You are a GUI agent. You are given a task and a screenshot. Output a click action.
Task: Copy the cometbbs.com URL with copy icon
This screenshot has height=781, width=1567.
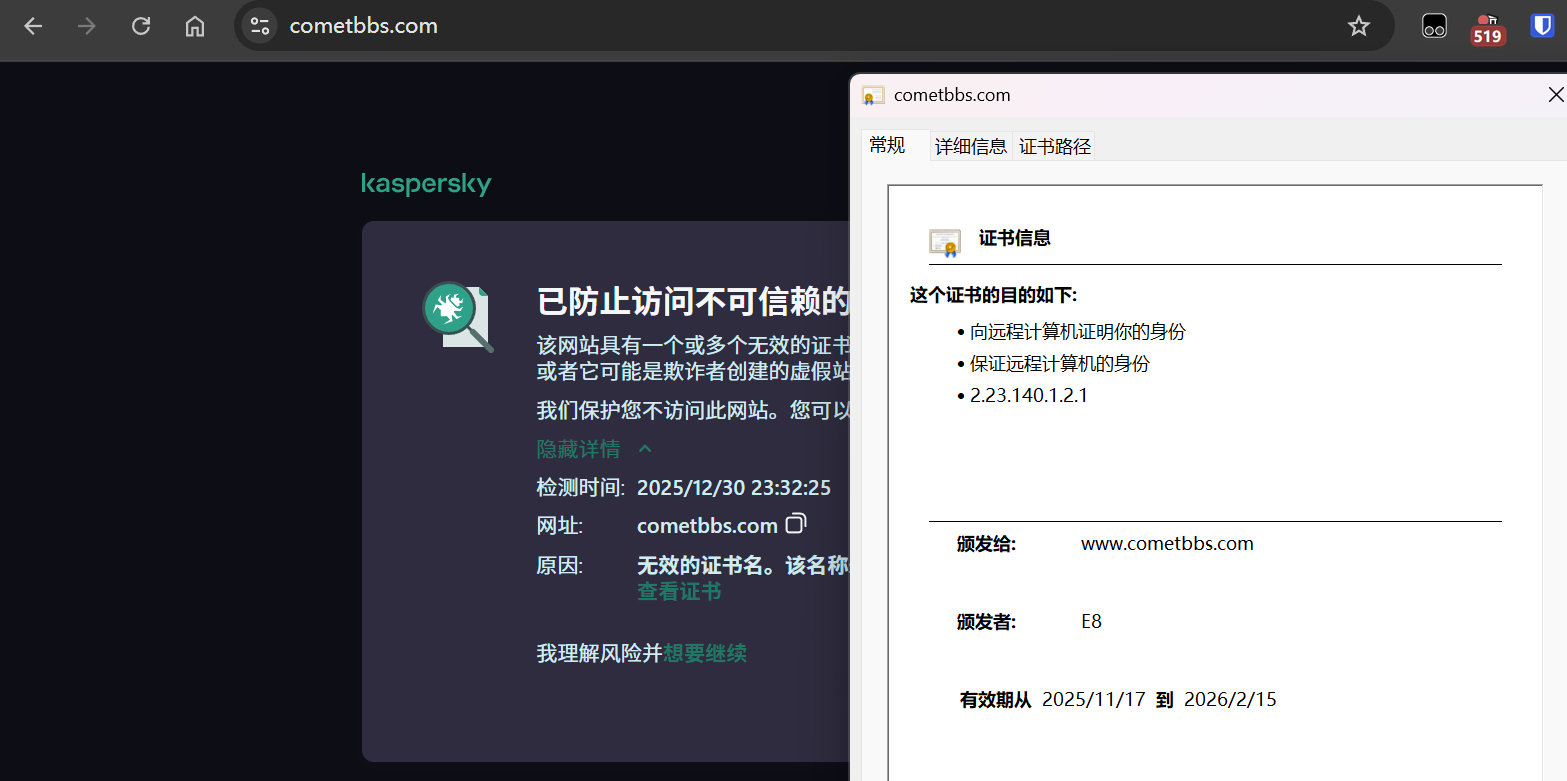pyautogui.click(x=796, y=524)
